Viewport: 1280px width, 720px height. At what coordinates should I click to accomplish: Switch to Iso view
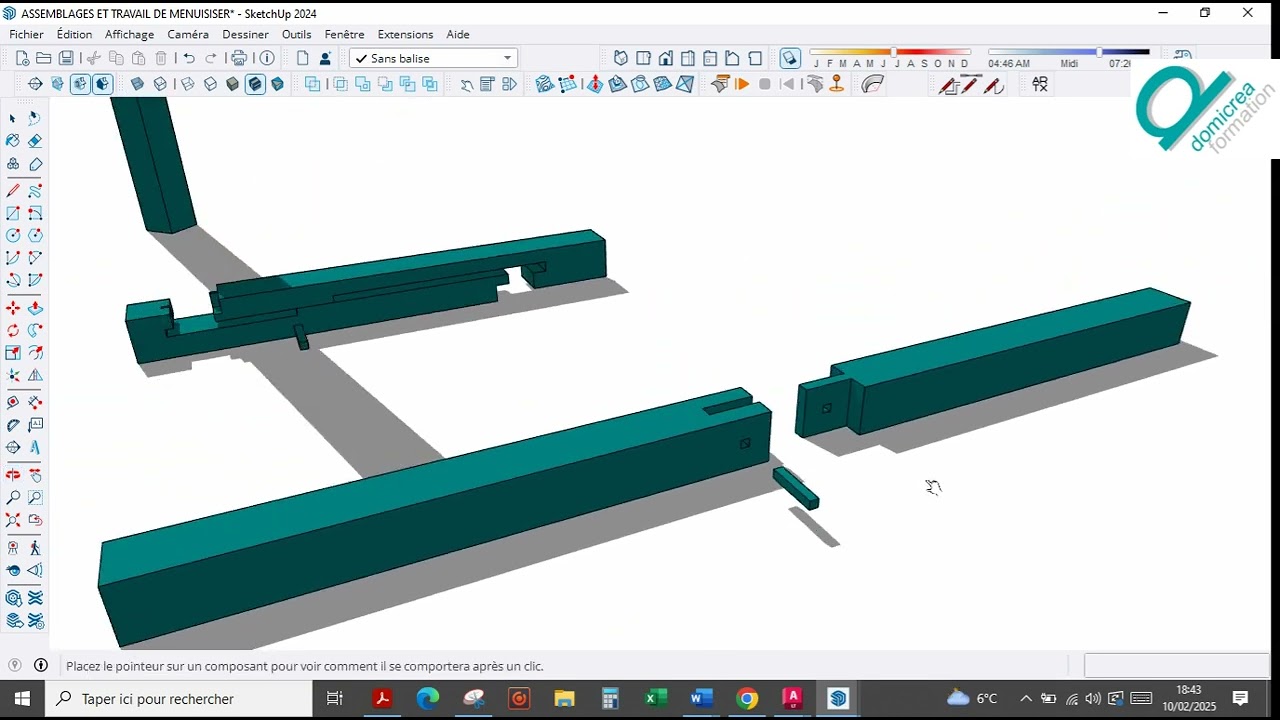[620, 58]
